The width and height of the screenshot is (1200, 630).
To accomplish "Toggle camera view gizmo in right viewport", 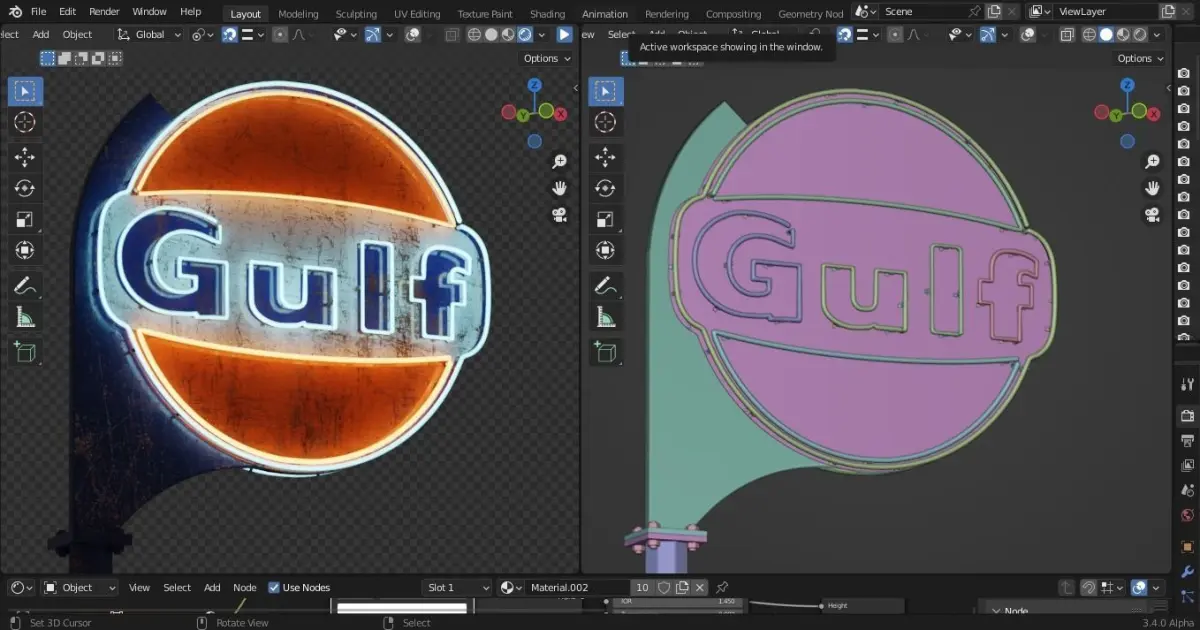I will 1153,215.
